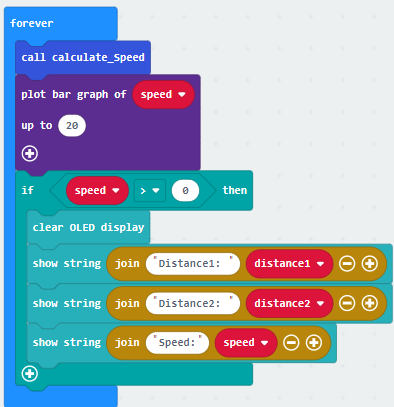Click 'join' label in Distance1 row
394x407 pixels.
click(x=127, y=264)
